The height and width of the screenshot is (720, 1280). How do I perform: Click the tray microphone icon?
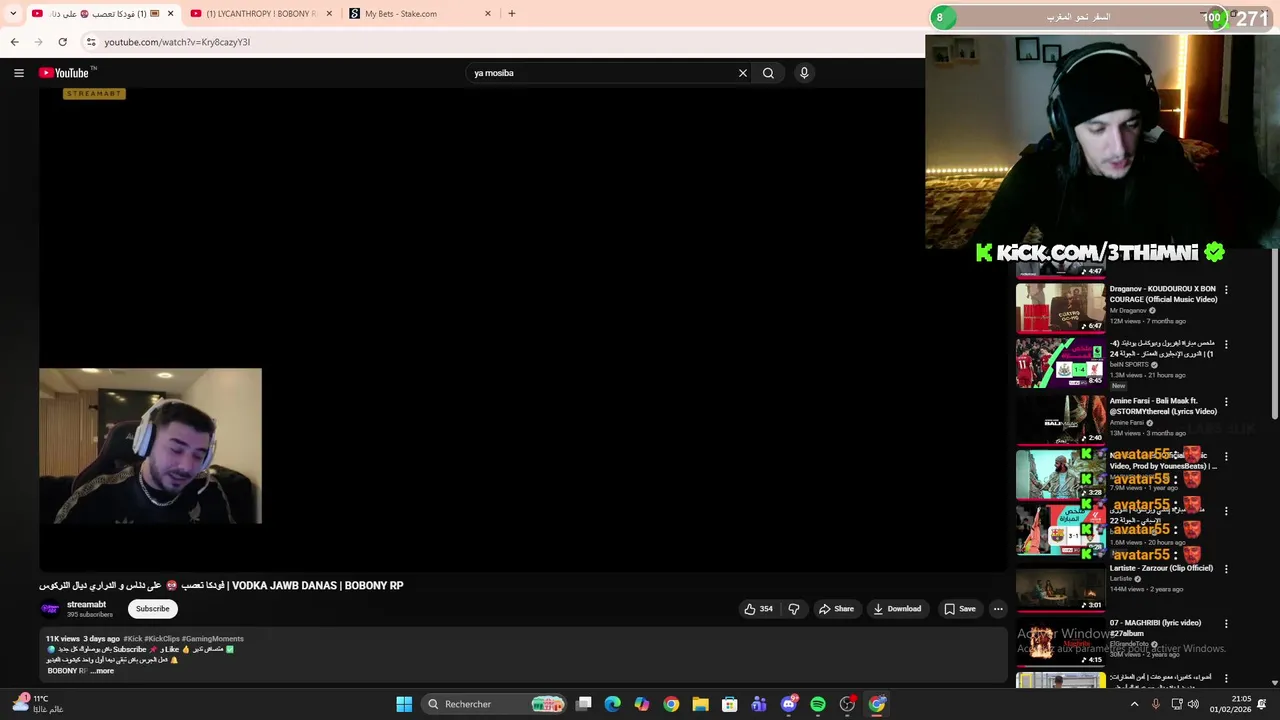point(1155,704)
